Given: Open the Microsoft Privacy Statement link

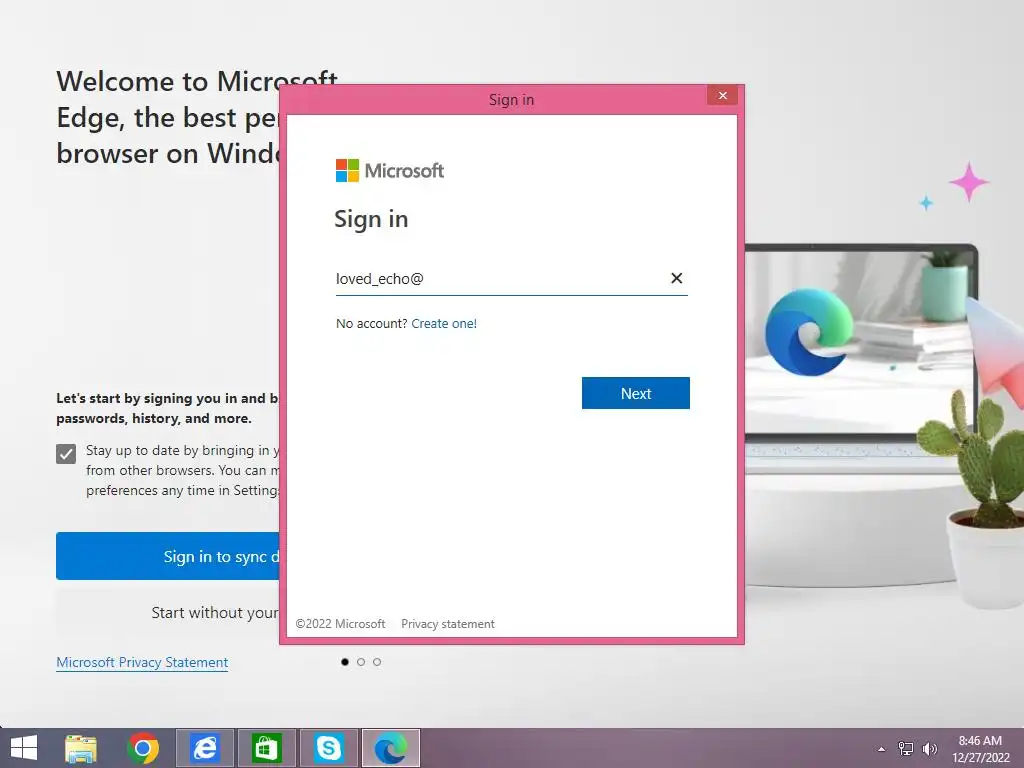Looking at the screenshot, I should (x=142, y=662).
